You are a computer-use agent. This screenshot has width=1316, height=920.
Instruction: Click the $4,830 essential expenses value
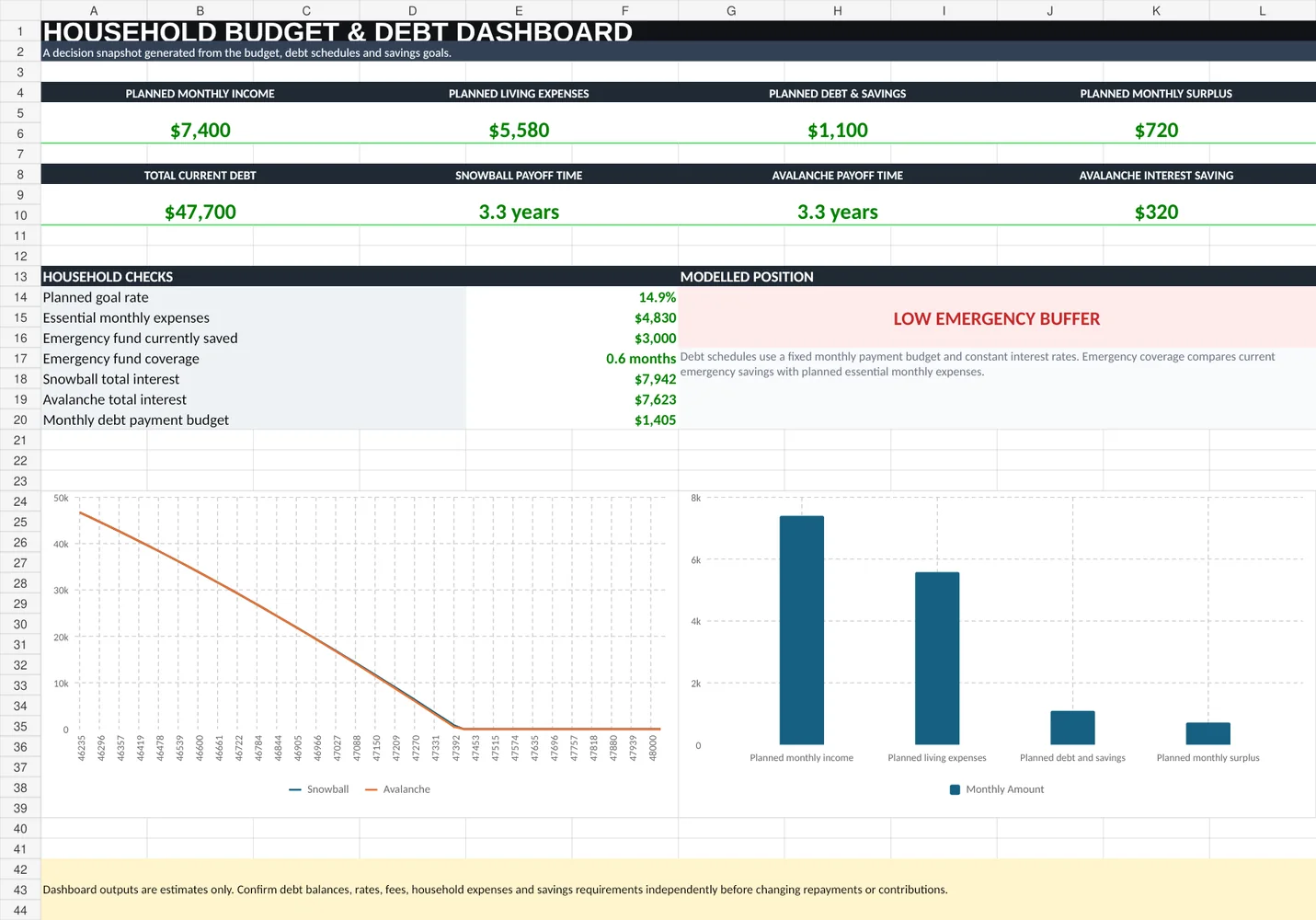point(655,317)
